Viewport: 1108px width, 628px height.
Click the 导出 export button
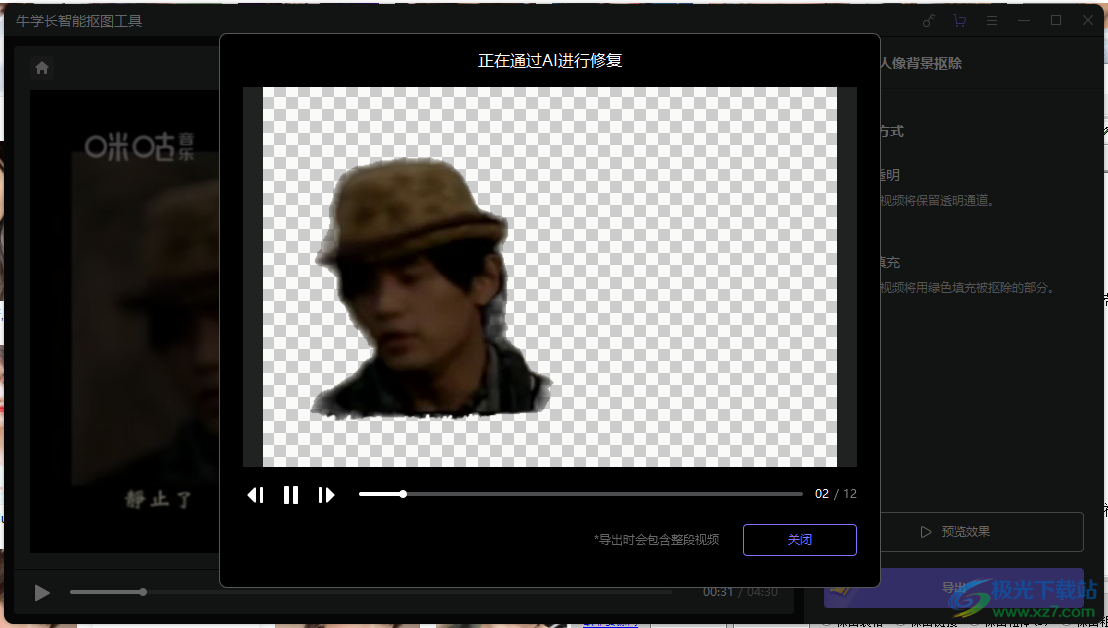952,588
